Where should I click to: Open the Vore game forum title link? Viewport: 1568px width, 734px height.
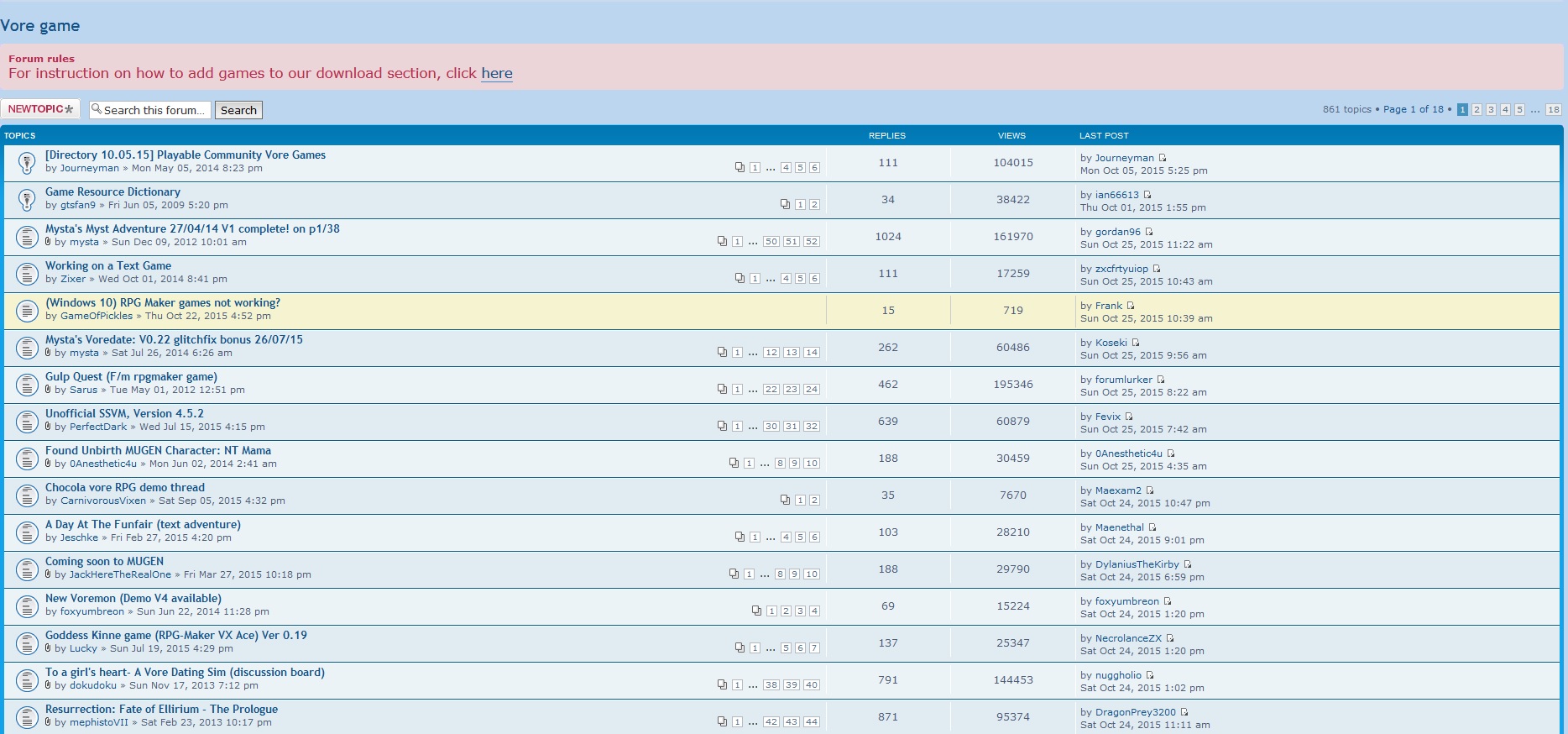tap(40, 25)
